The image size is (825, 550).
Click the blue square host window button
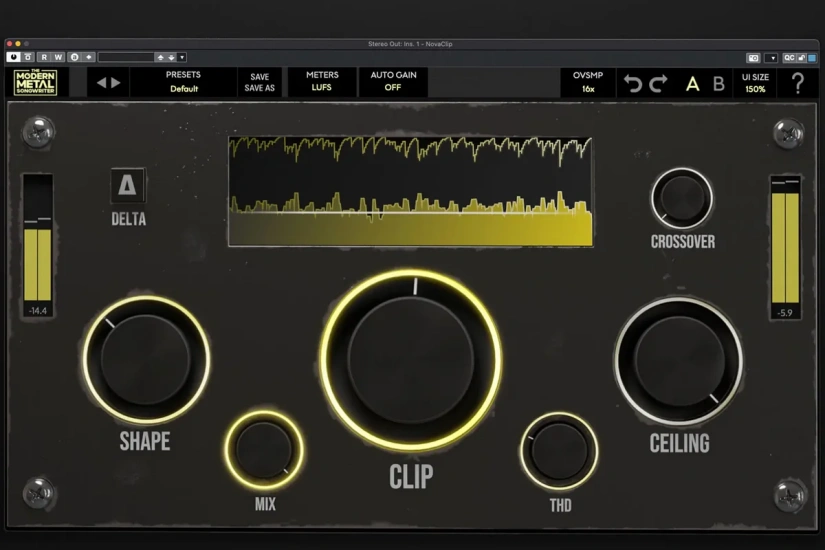(x=812, y=58)
